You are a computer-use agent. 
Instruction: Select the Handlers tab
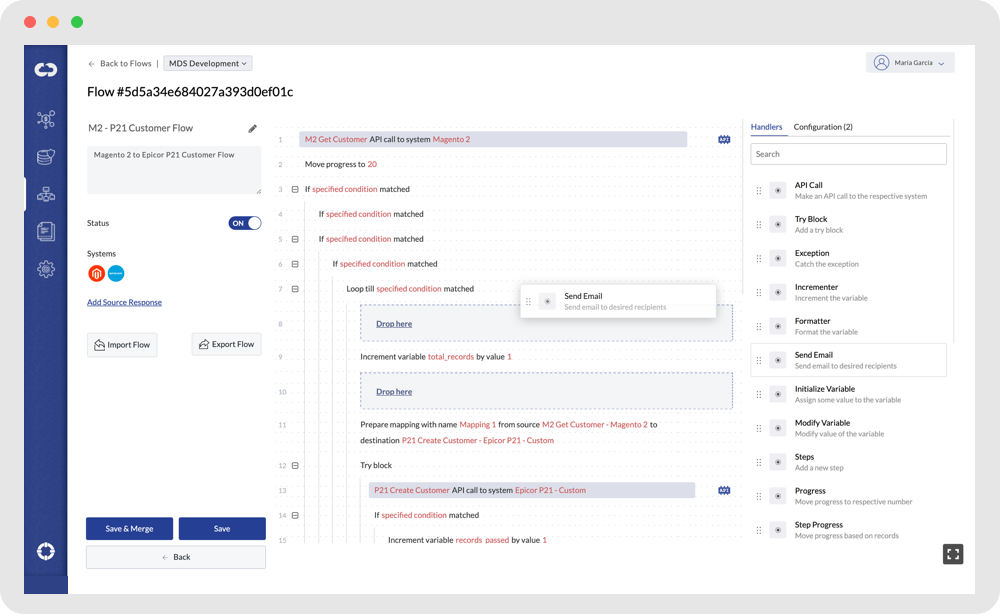pyautogui.click(x=766, y=127)
